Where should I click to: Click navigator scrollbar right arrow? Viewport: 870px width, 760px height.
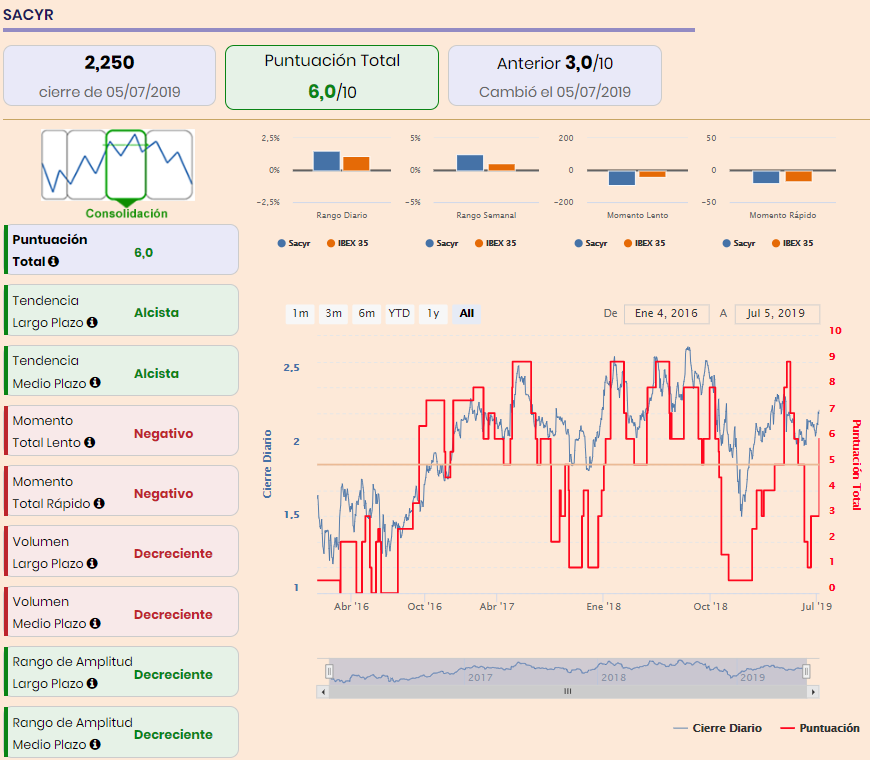point(813,692)
